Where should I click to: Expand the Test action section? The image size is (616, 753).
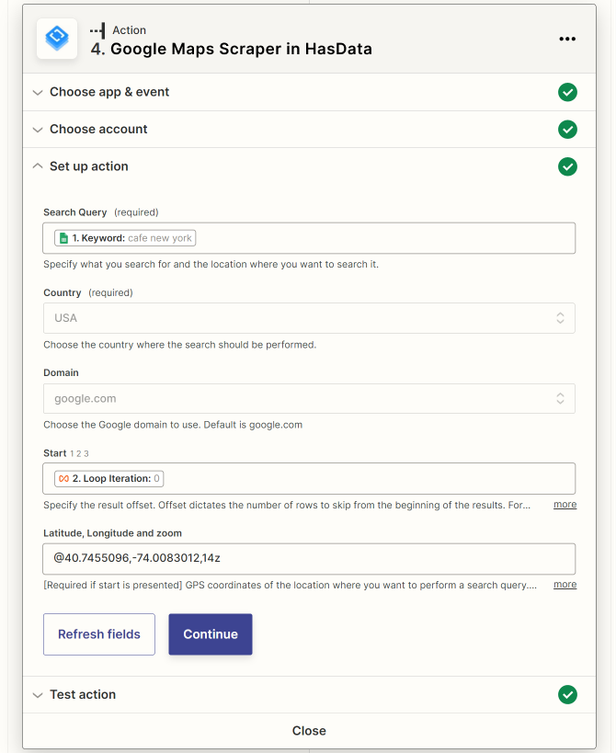click(83, 694)
